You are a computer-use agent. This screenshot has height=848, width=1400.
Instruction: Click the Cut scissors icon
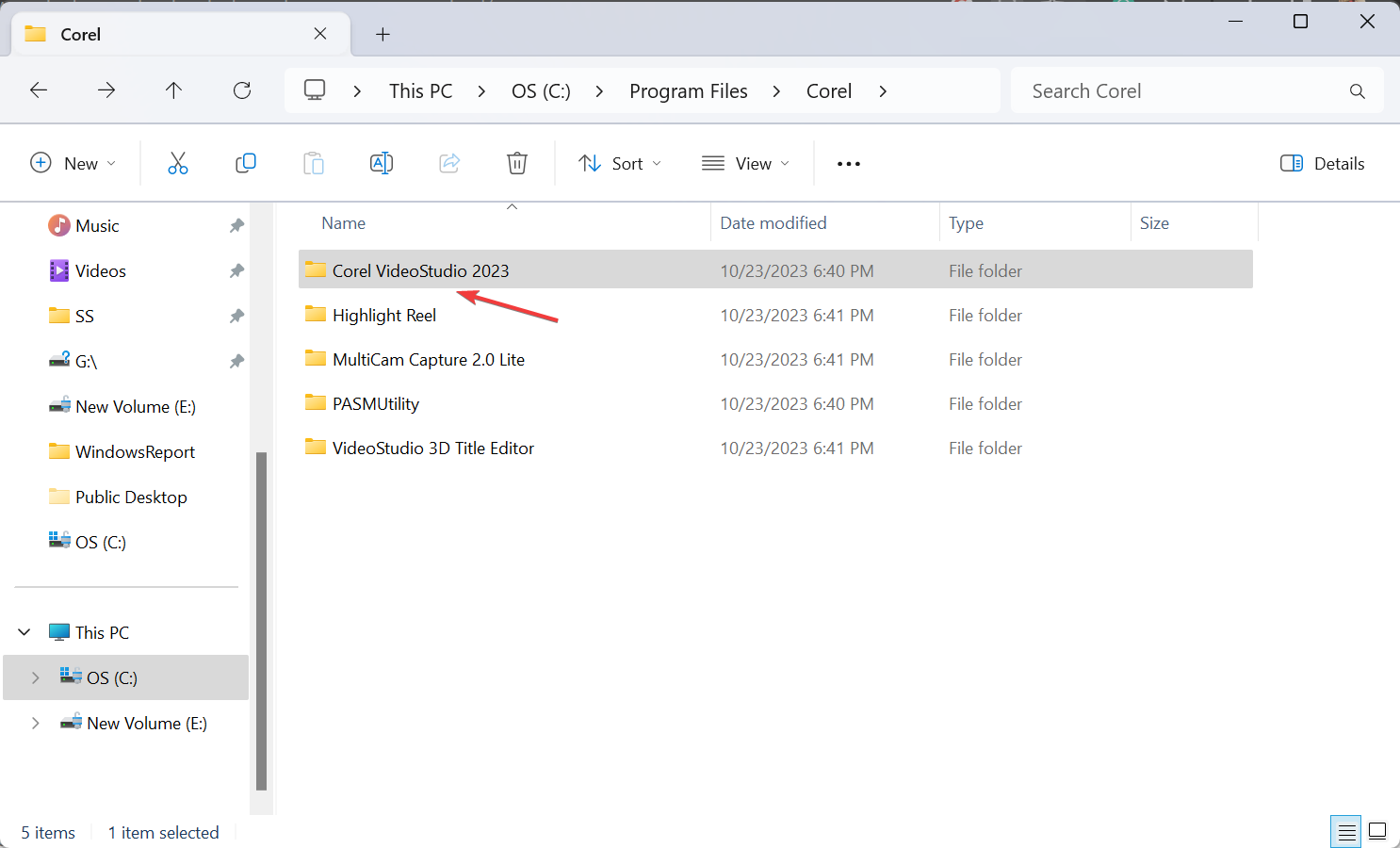178,163
